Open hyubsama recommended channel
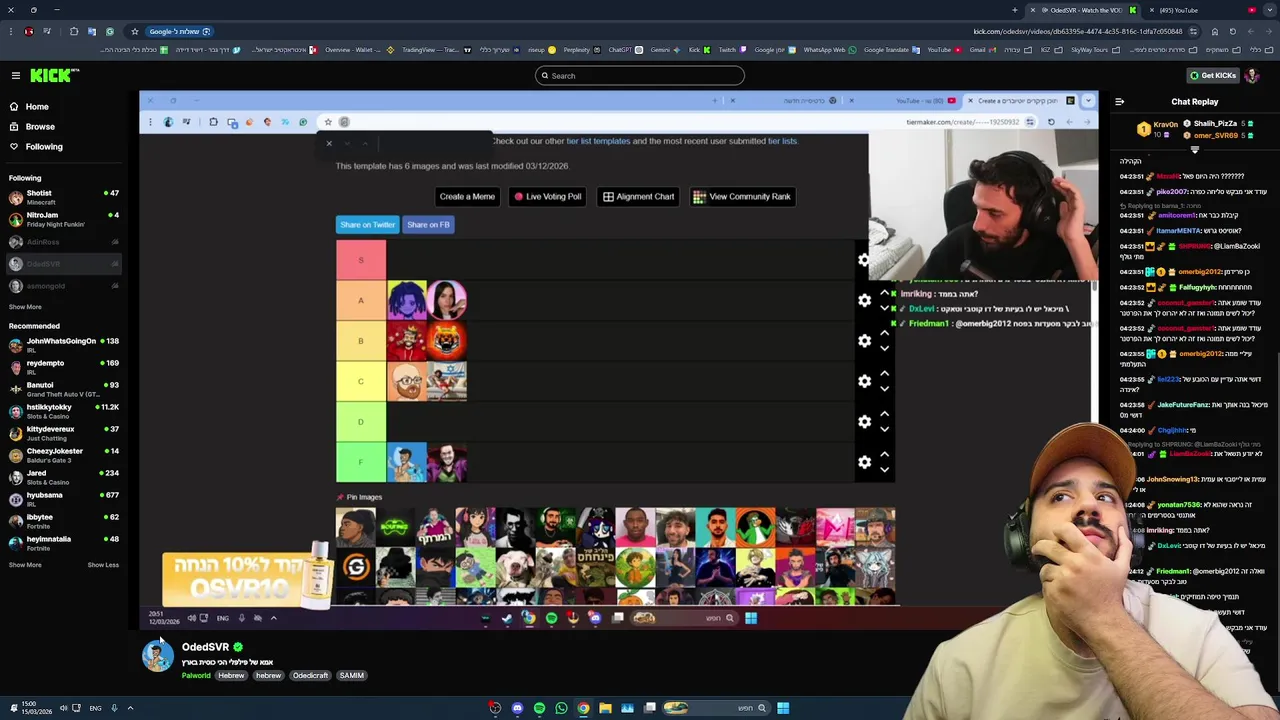This screenshot has width=1280, height=720. (x=62, y=499)
